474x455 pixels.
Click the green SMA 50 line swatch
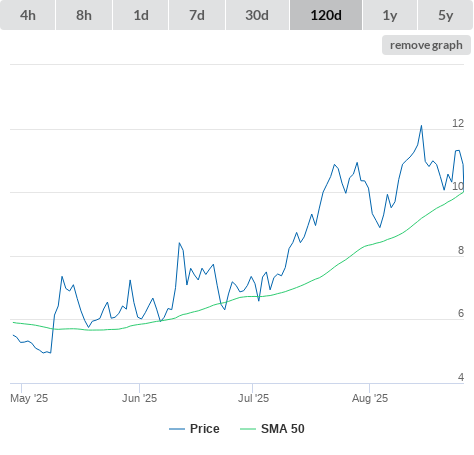coord(248,429)
